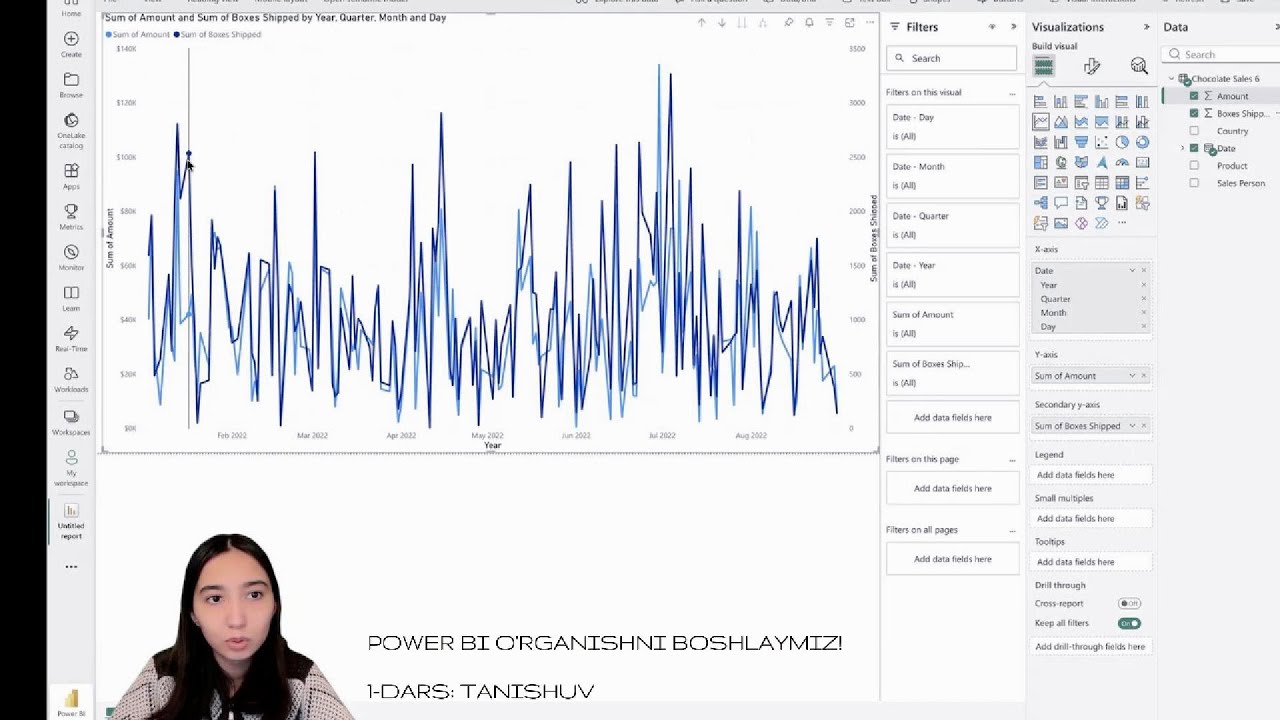Remove Quarter from X-axis hierarchy
The height and width of the screenshot is (720, 1280).
(x=1144, y=299)
